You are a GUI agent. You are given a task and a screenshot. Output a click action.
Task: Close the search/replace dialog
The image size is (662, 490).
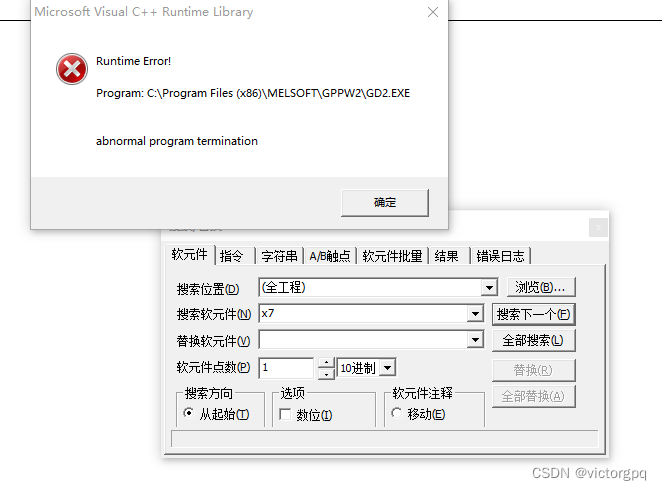[x=598, y=228]
